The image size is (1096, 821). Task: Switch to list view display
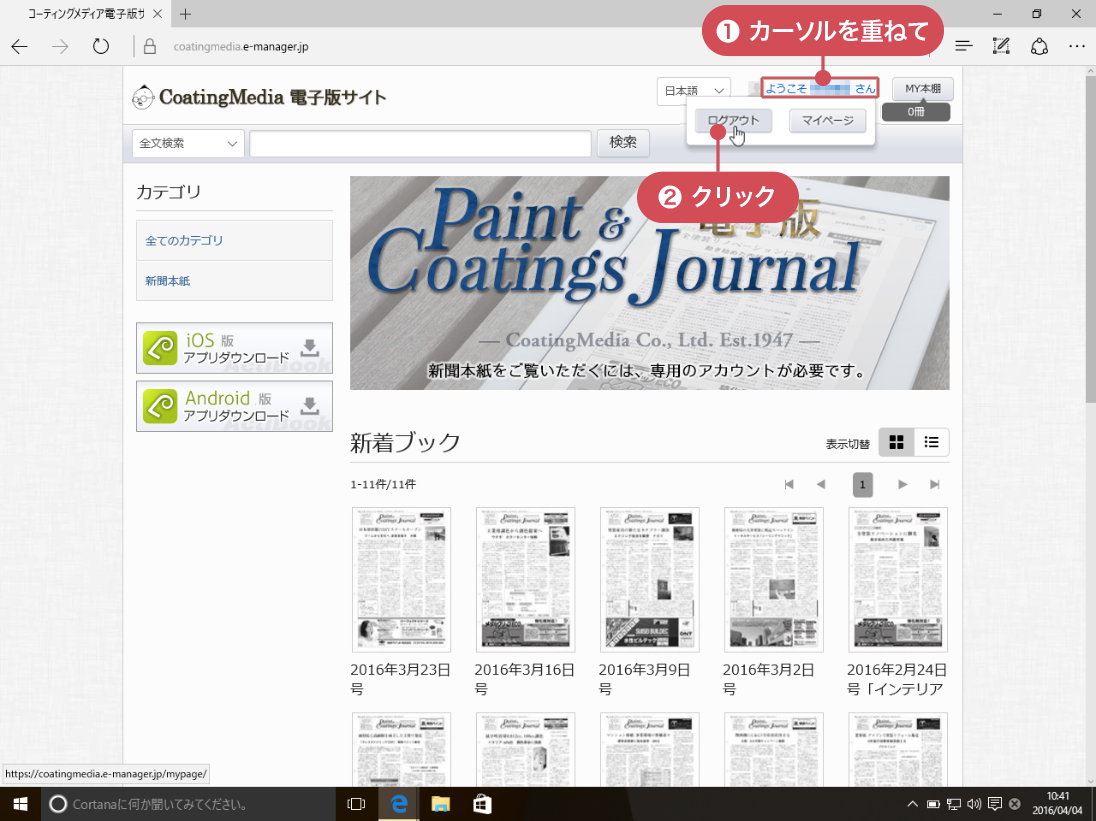[x=931, y=442]
